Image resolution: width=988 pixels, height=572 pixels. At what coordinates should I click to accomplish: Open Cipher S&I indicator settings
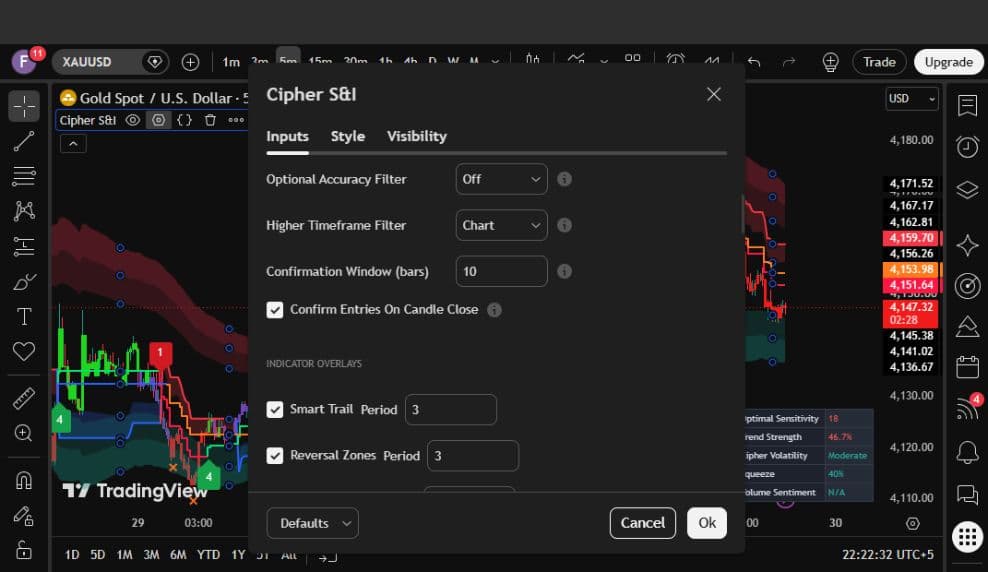coord(159,120)
